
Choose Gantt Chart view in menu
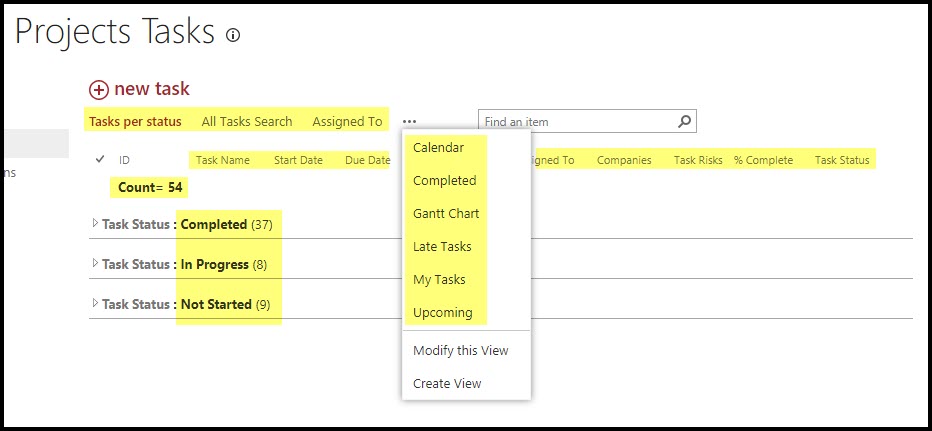click(x=446, y=214)
